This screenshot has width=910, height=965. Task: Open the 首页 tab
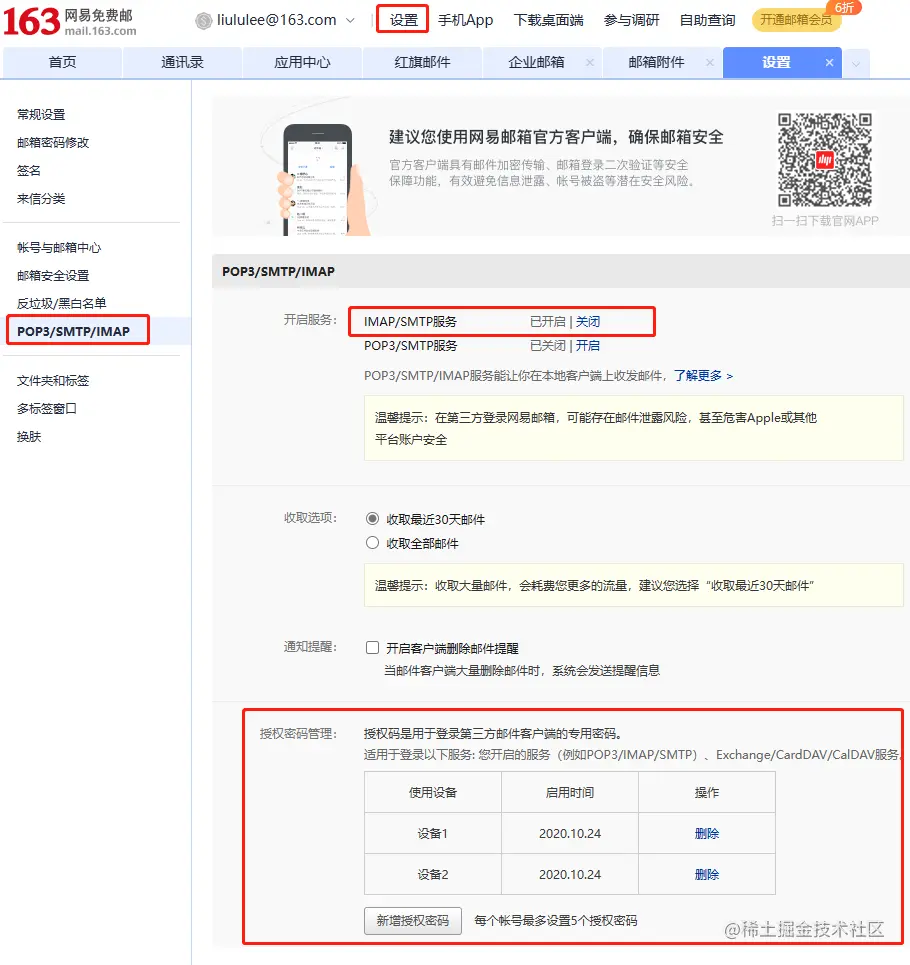coord(62,62)
